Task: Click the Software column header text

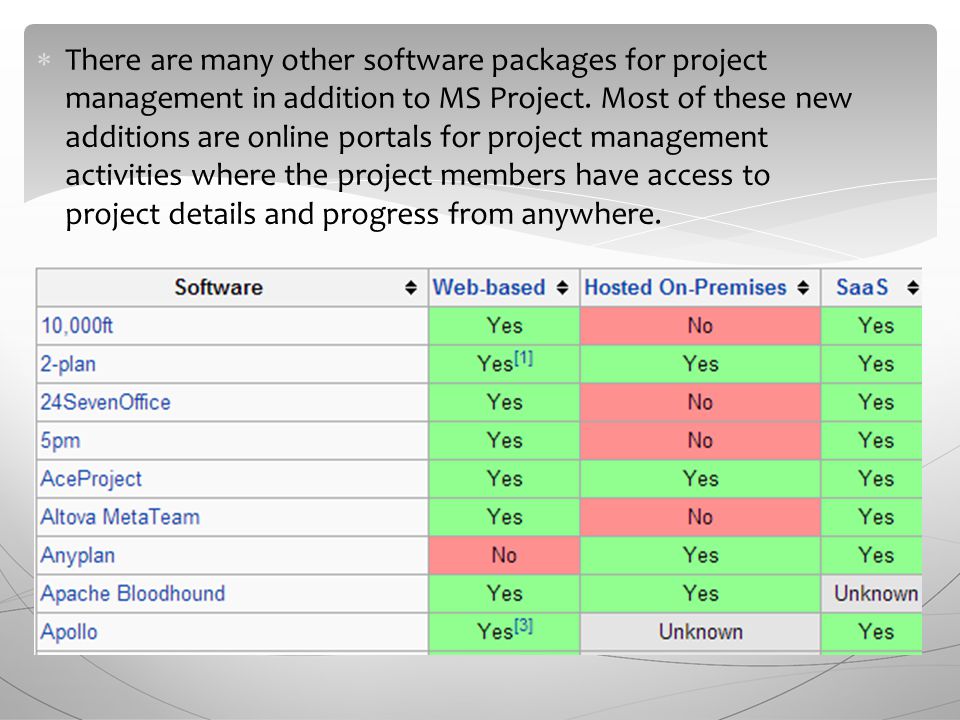Action: [219, 287]
